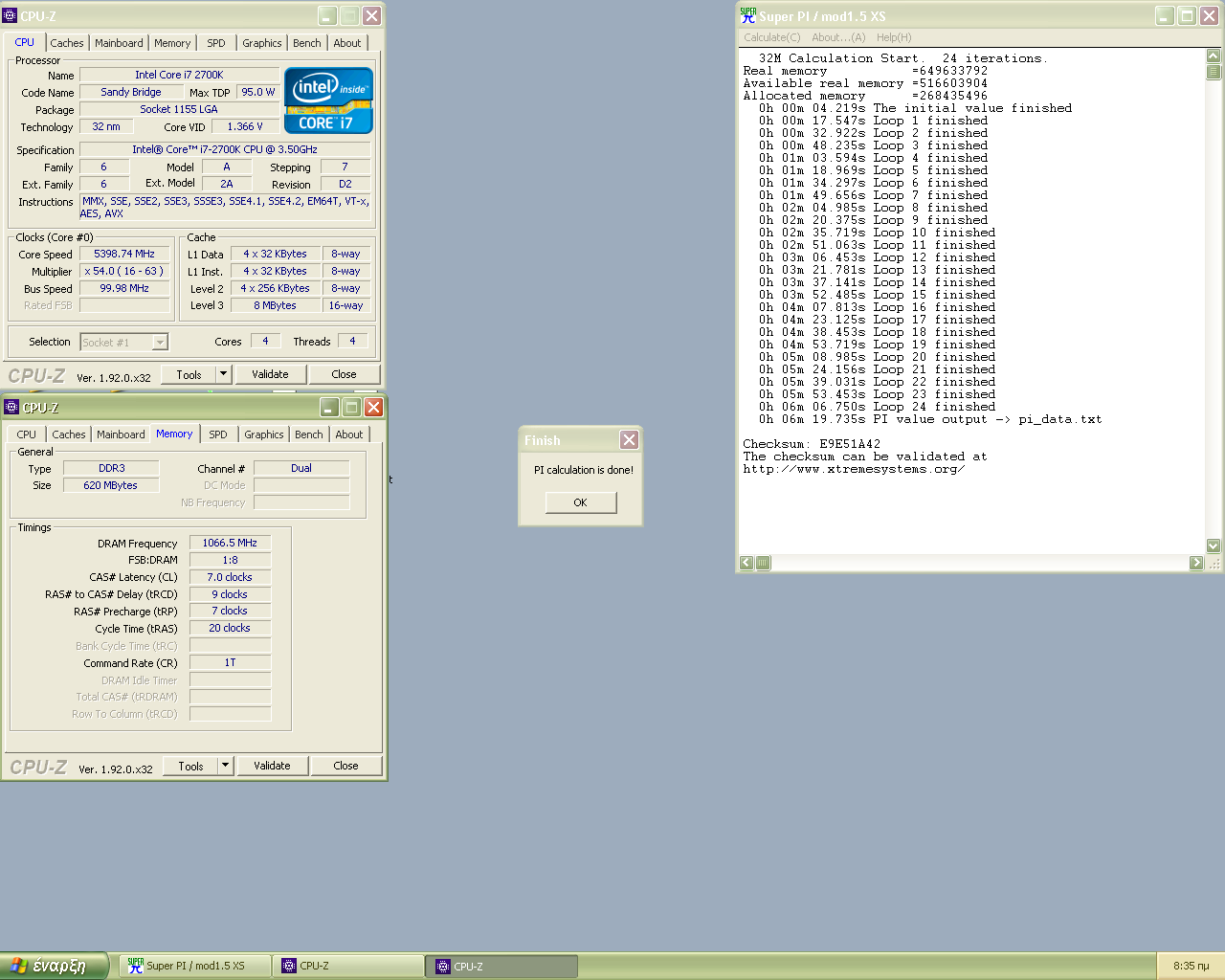Open the Socket #1 selection dropdown
This screenshot has width=1225, height=980.
point(124,342)
